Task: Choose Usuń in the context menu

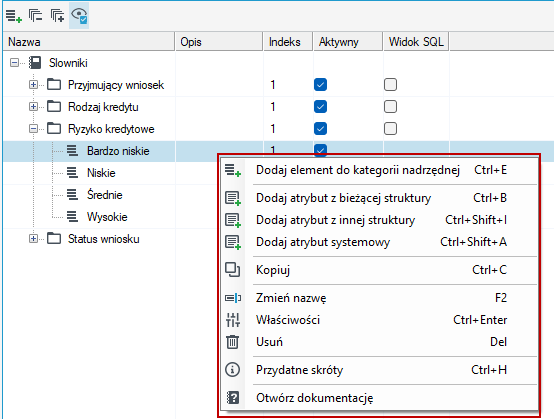Action: [378, 342]
